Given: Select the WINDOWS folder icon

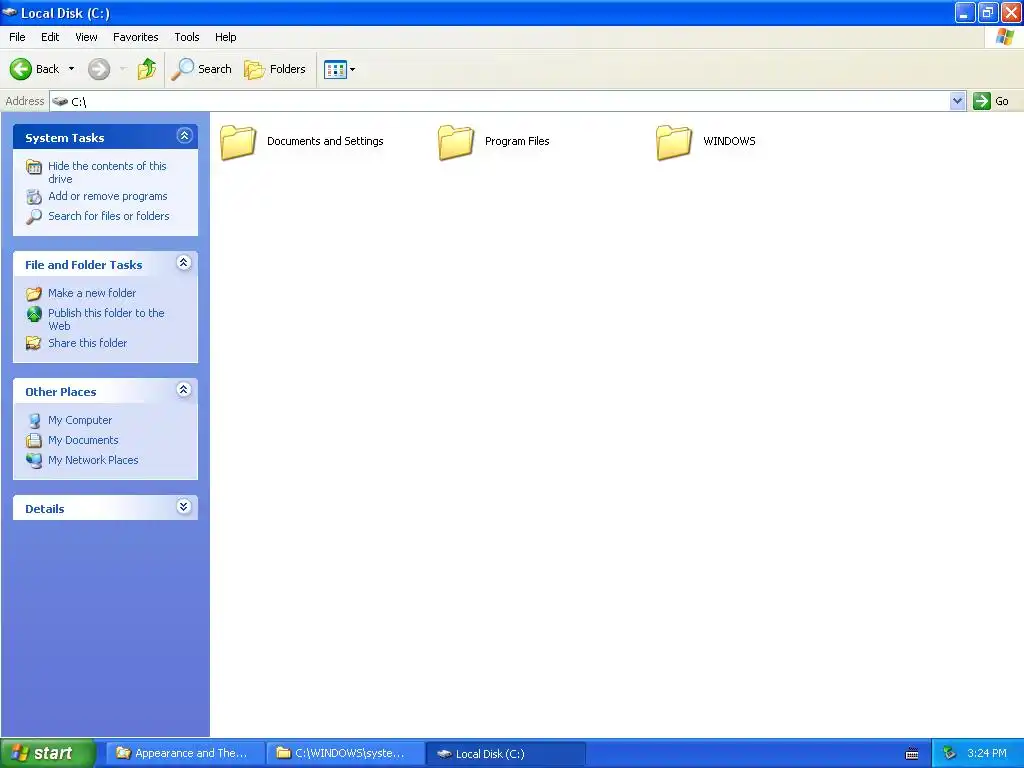Looking at the screenshot, I should coord(674,142).
